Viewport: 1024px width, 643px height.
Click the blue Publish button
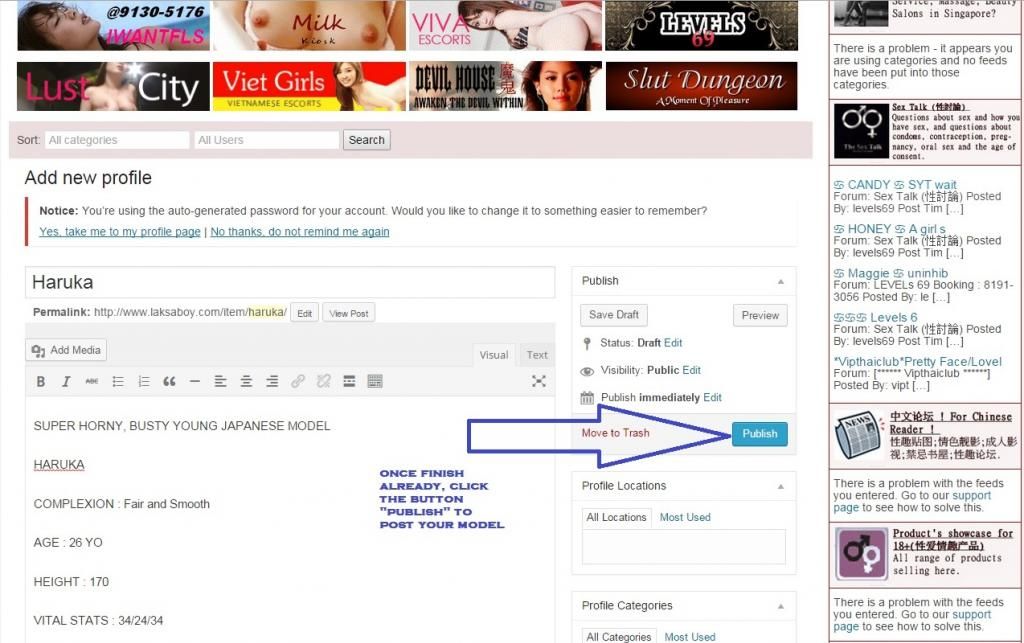(760, 433)
